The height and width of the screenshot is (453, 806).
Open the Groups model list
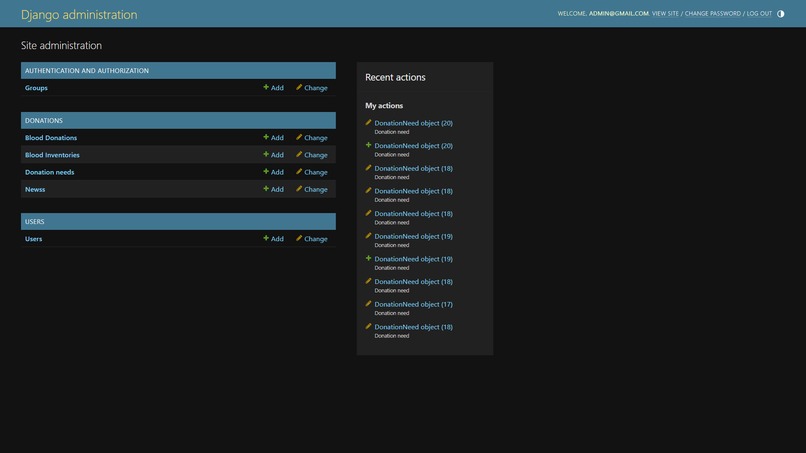click(x=36, y=88)
